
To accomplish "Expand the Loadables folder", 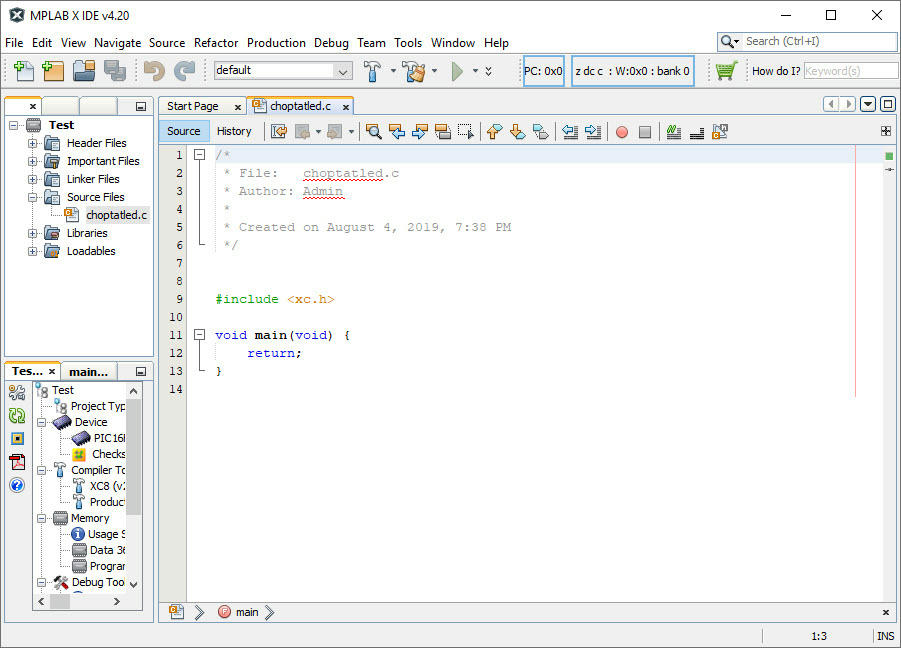I will (33, 251).
